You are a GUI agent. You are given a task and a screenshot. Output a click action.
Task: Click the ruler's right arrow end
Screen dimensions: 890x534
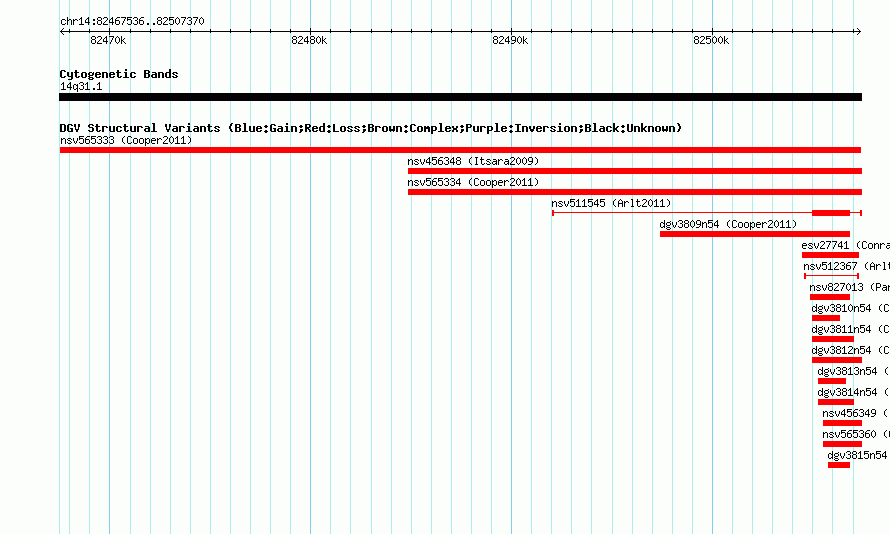pos(858,31)
